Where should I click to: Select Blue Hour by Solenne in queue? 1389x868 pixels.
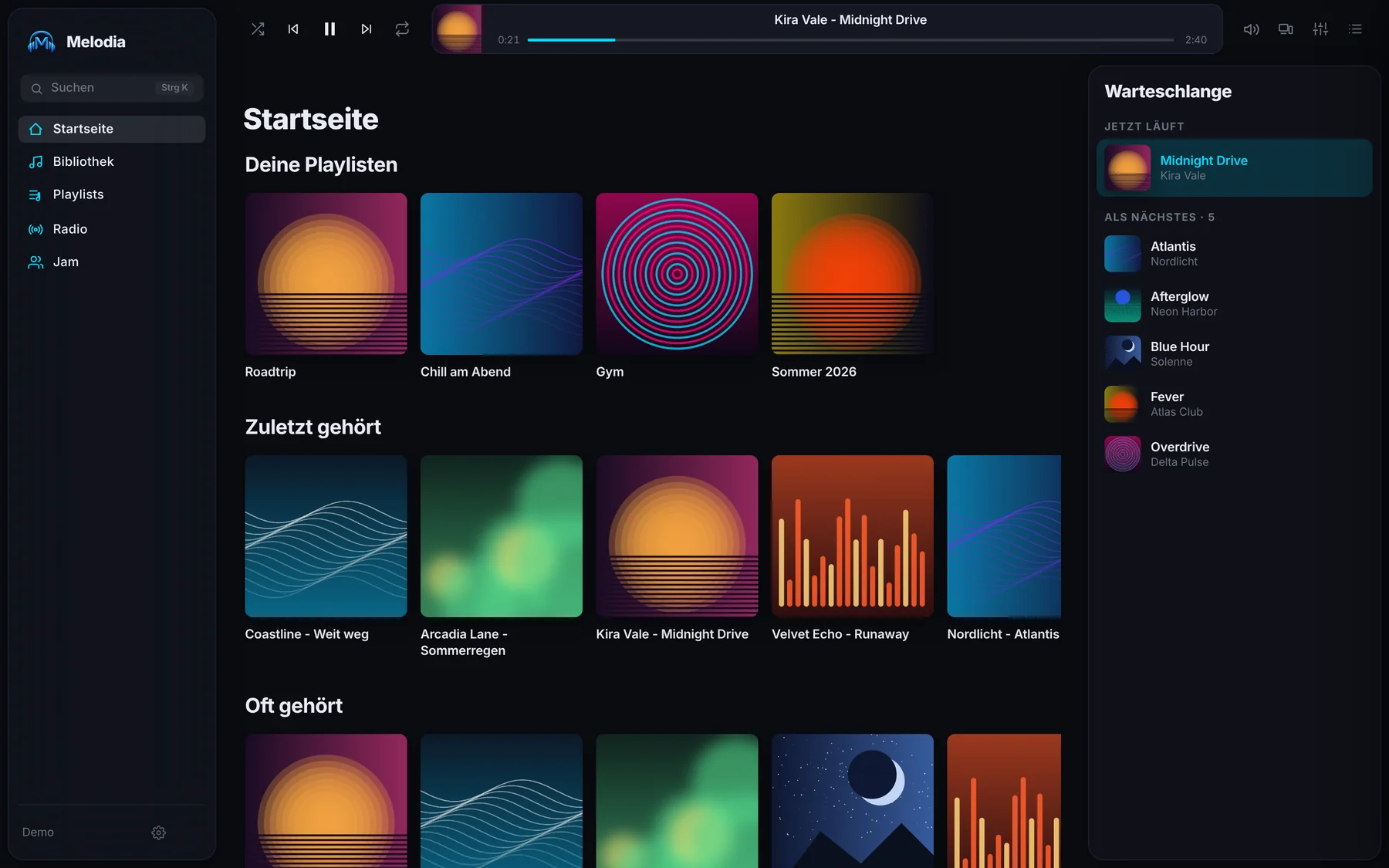pos(1234,354)
